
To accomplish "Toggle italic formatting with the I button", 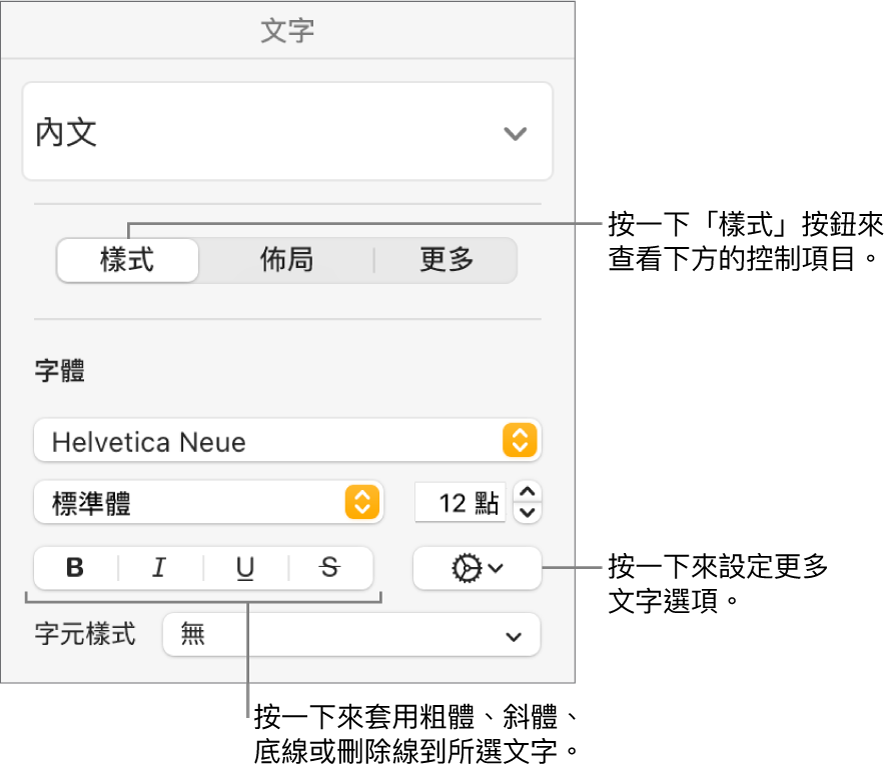I will click(x=160, y=568).
